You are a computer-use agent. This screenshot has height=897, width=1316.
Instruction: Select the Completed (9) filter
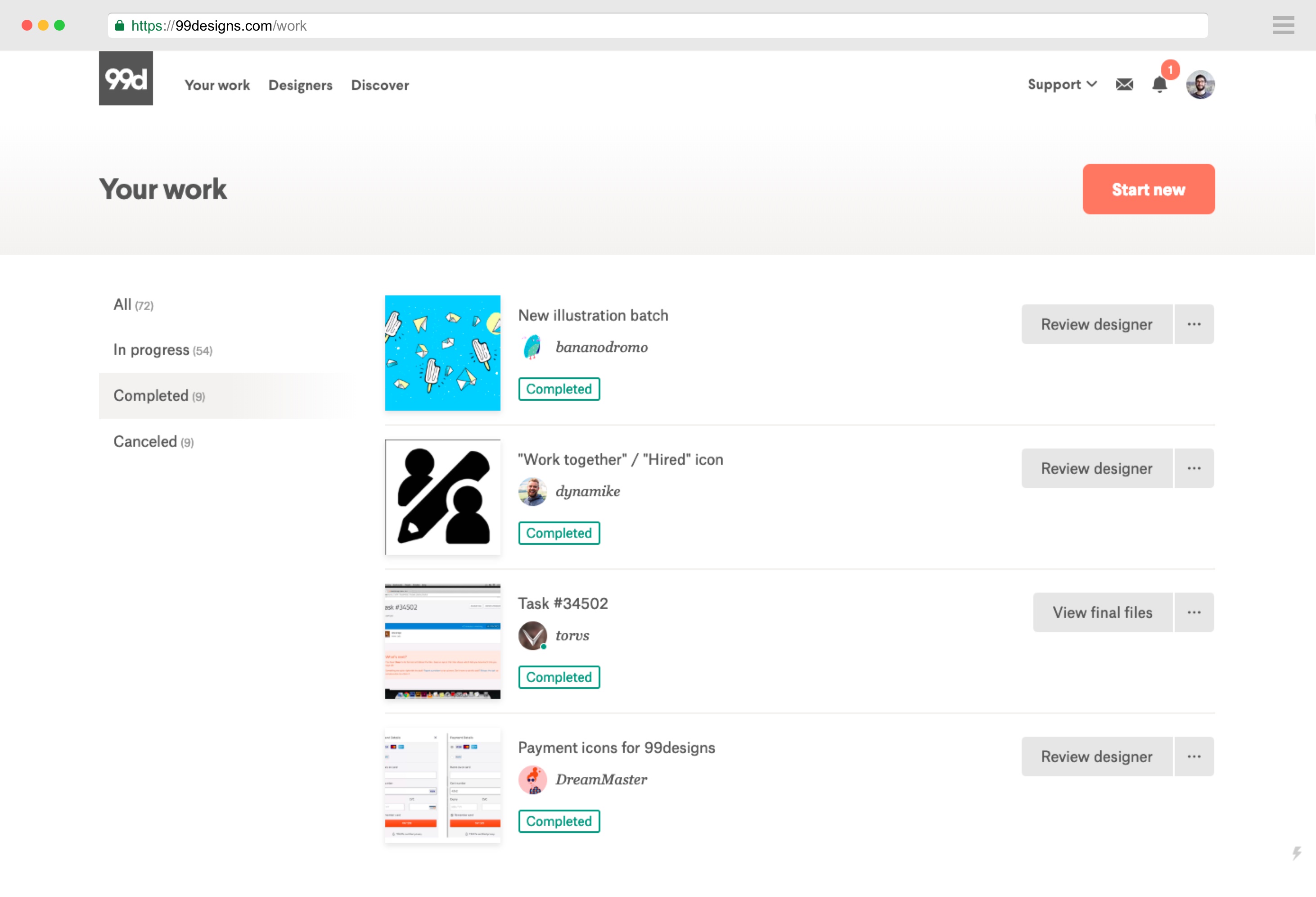[x=226, y=395]
